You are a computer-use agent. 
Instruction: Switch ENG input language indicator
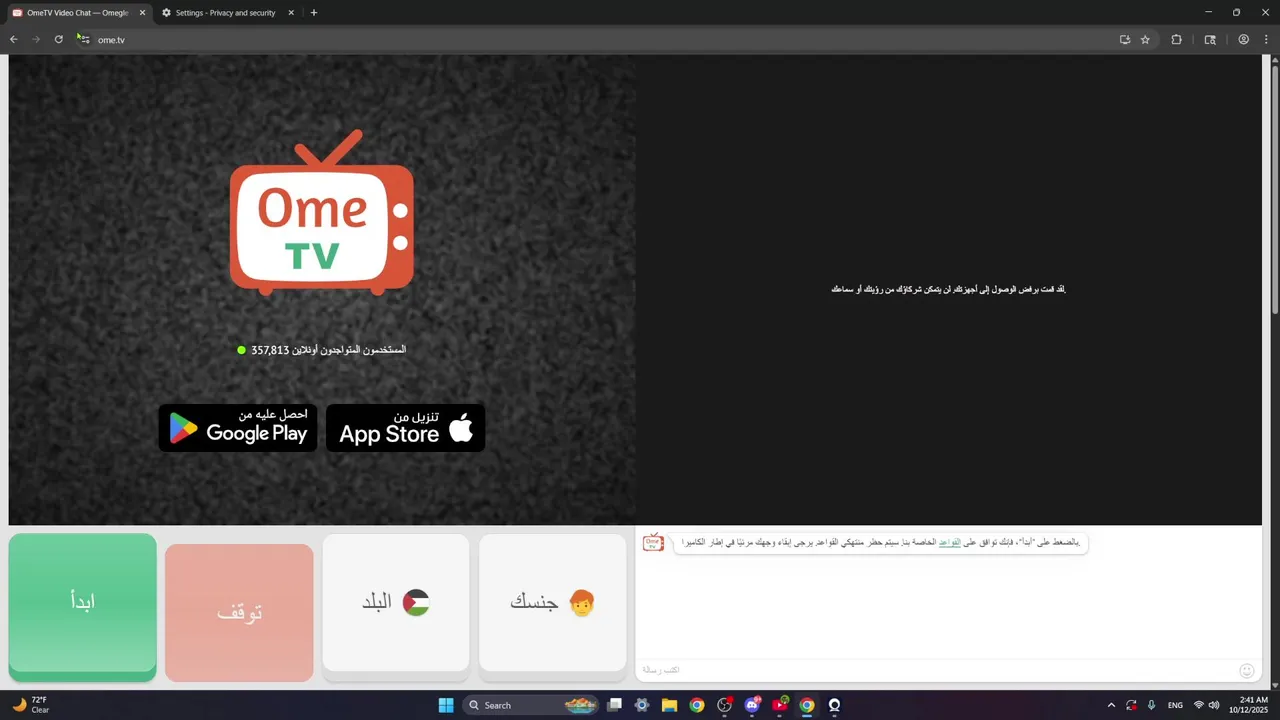click(x=1176, y=705)
